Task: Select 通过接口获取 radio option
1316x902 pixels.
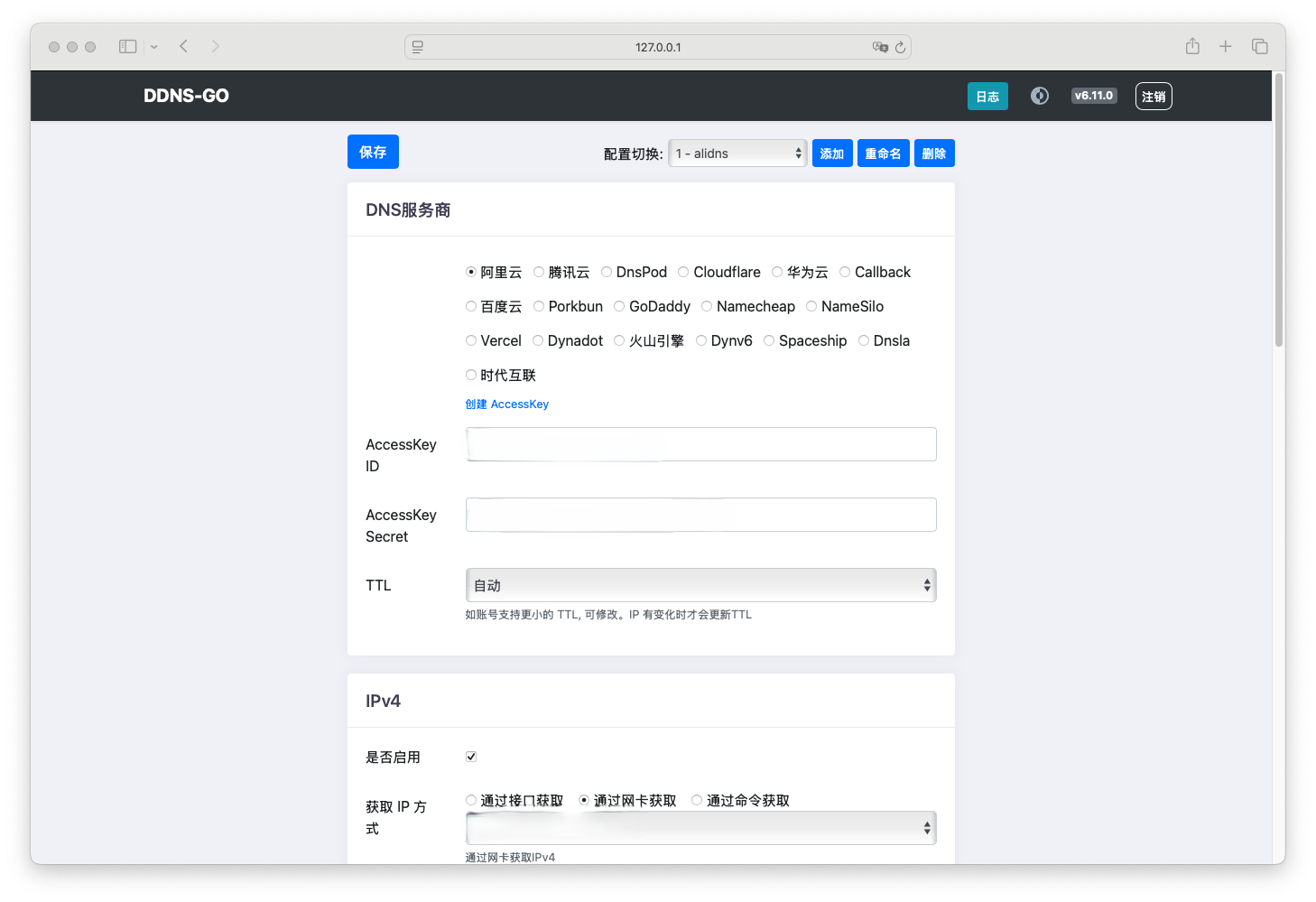Action: pos(471,800)
